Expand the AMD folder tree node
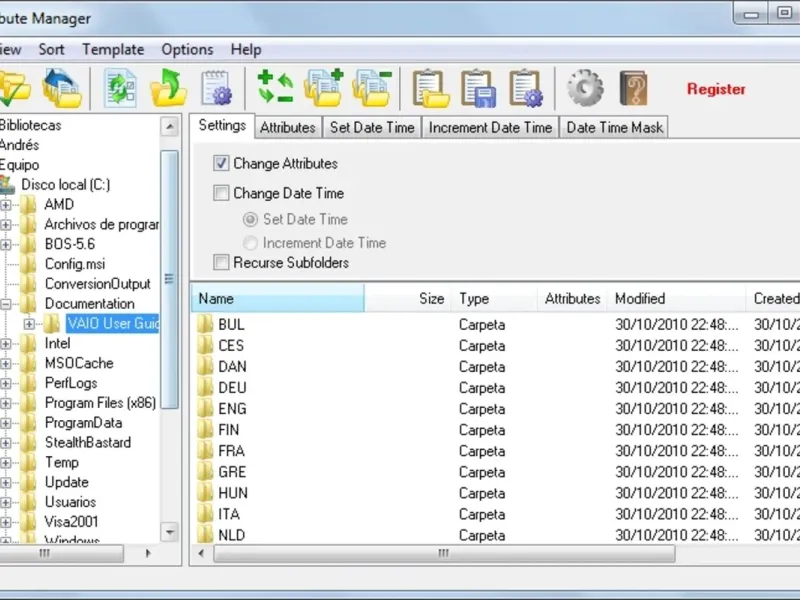The width and height of the screenshot is (800, 600). tap(6, 205)
